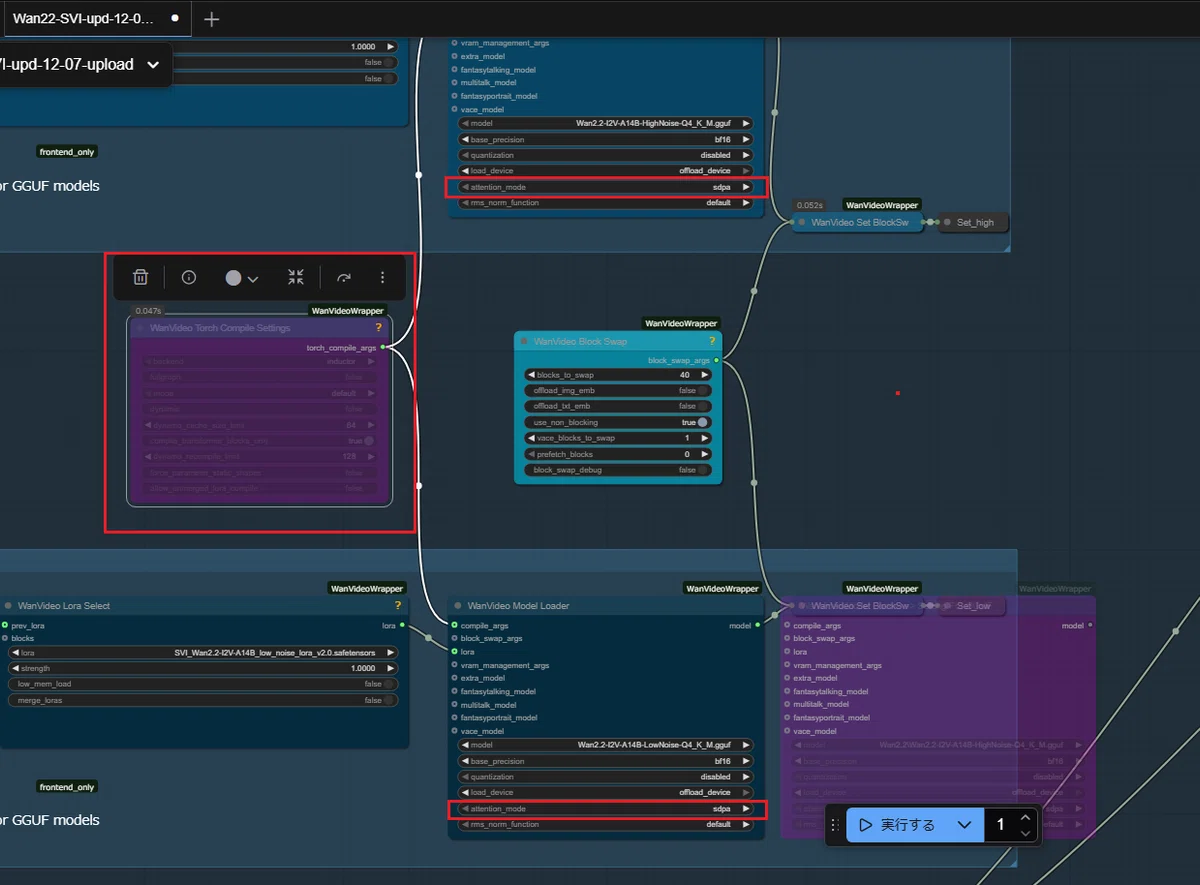Open more options three-dot menu
1200x885 pixels.
pos(382,278)
